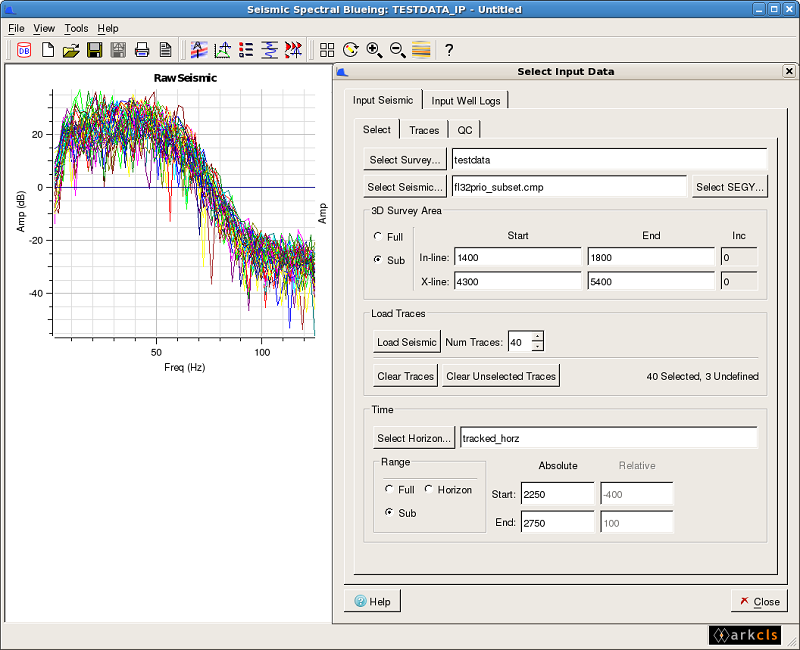This screenshot has width=800, height=650.
Task: Open a file with the folder icon
Action: click(70, 49)
